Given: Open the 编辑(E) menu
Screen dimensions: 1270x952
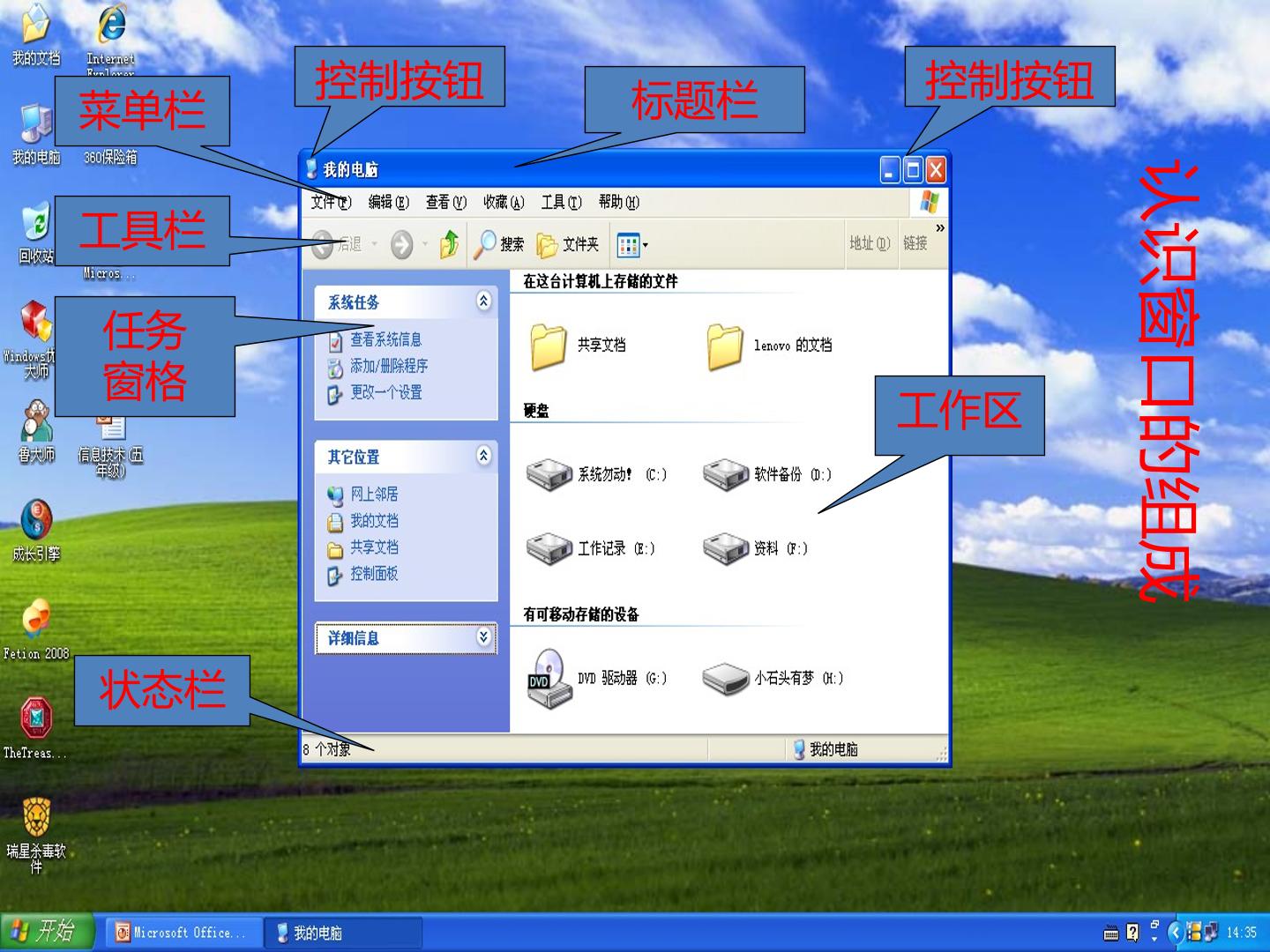Looking at the screenshot, I should tap(389, 202).
